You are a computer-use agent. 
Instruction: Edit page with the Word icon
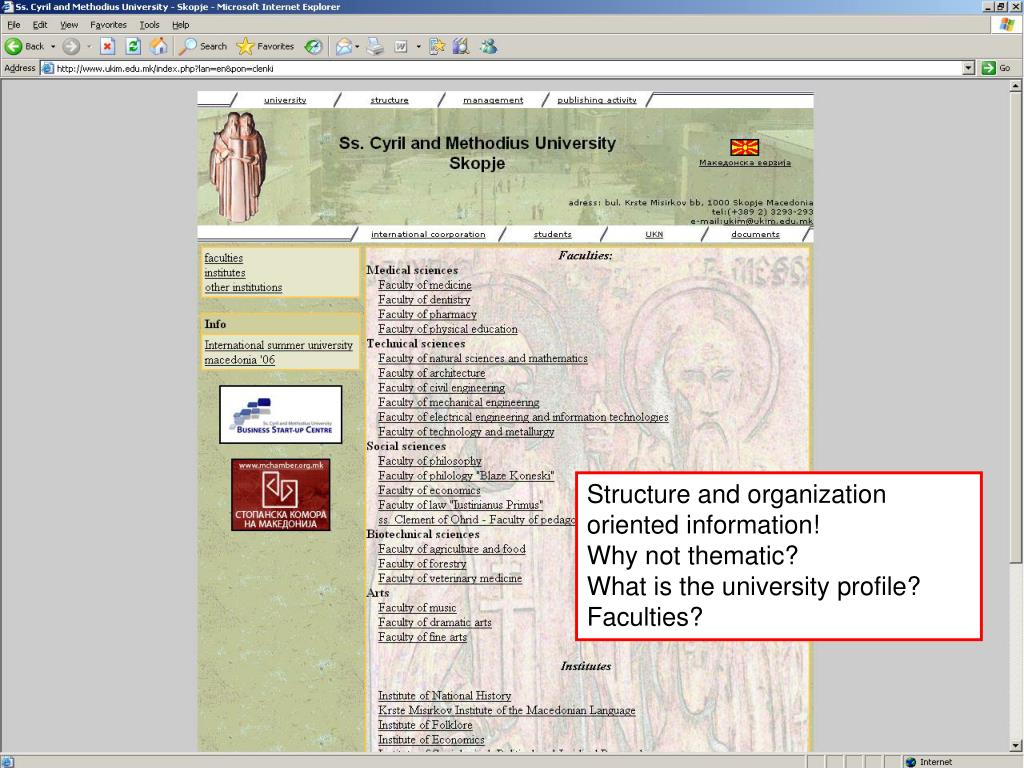[401, 46]
